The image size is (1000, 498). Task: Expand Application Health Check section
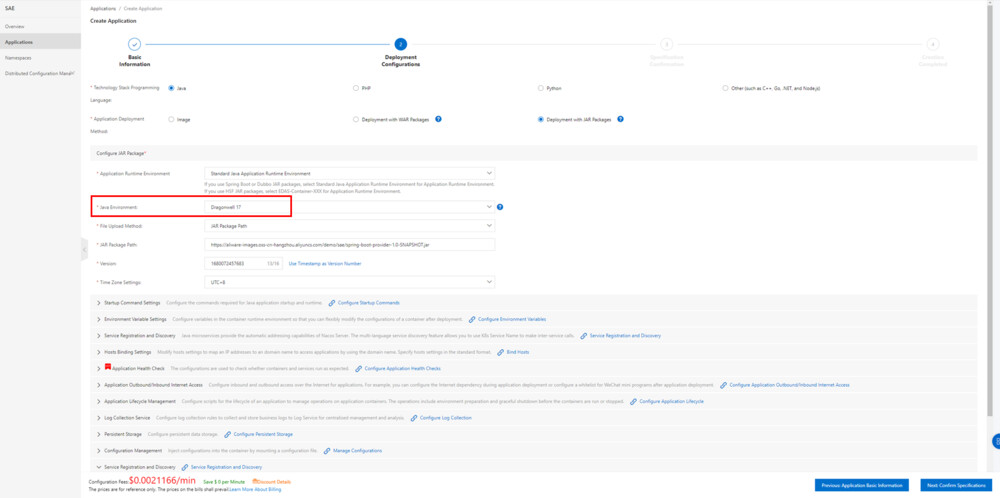click(x=99, y=369)
